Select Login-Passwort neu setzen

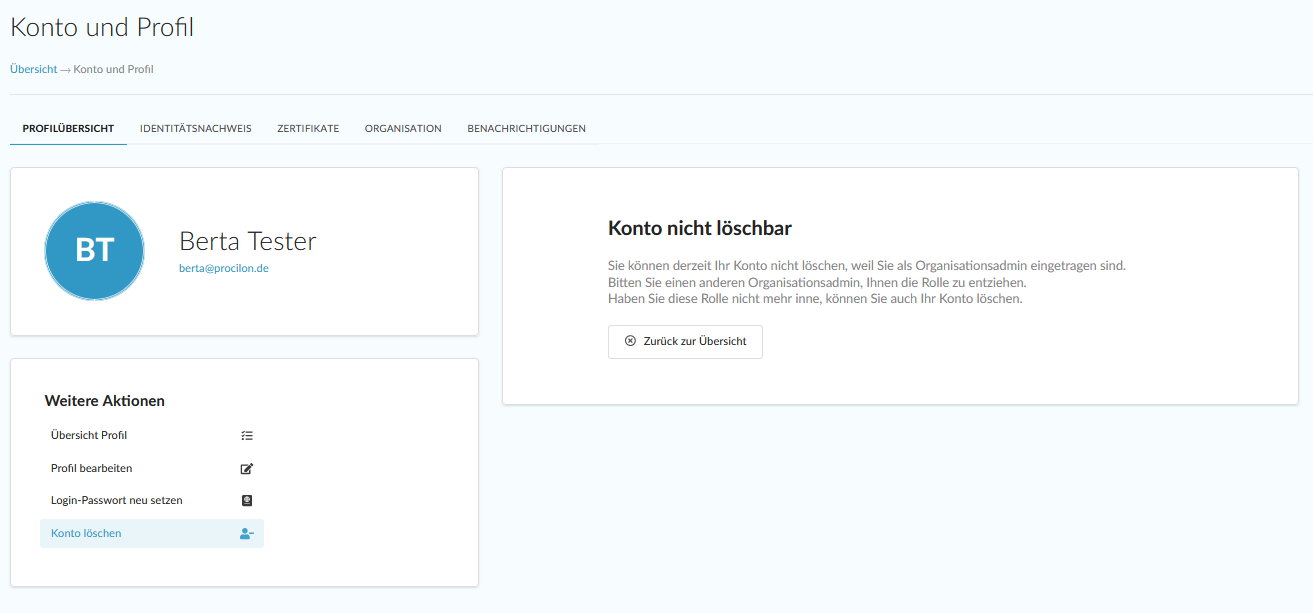(x=117, y=501)
